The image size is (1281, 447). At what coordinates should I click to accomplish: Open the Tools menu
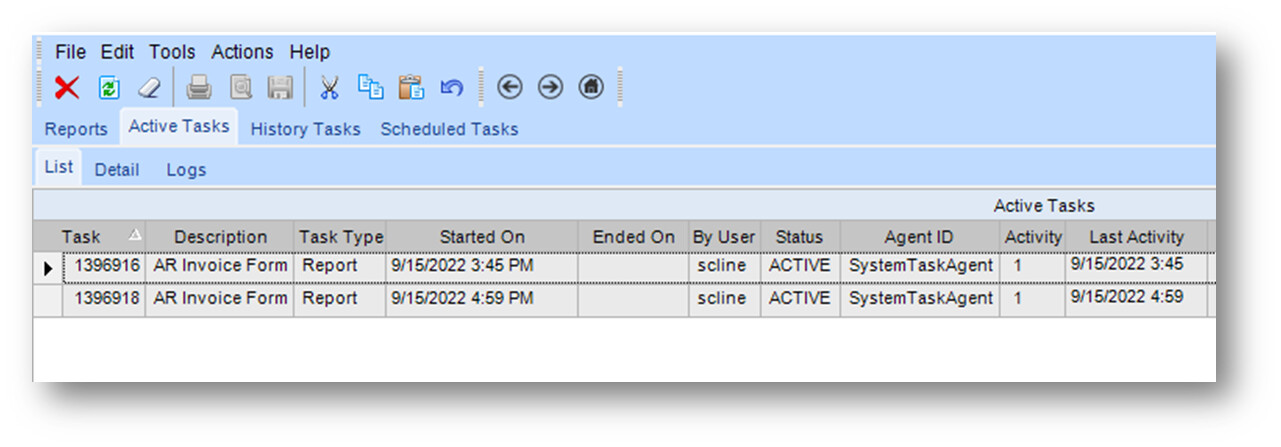coord(172,52)
